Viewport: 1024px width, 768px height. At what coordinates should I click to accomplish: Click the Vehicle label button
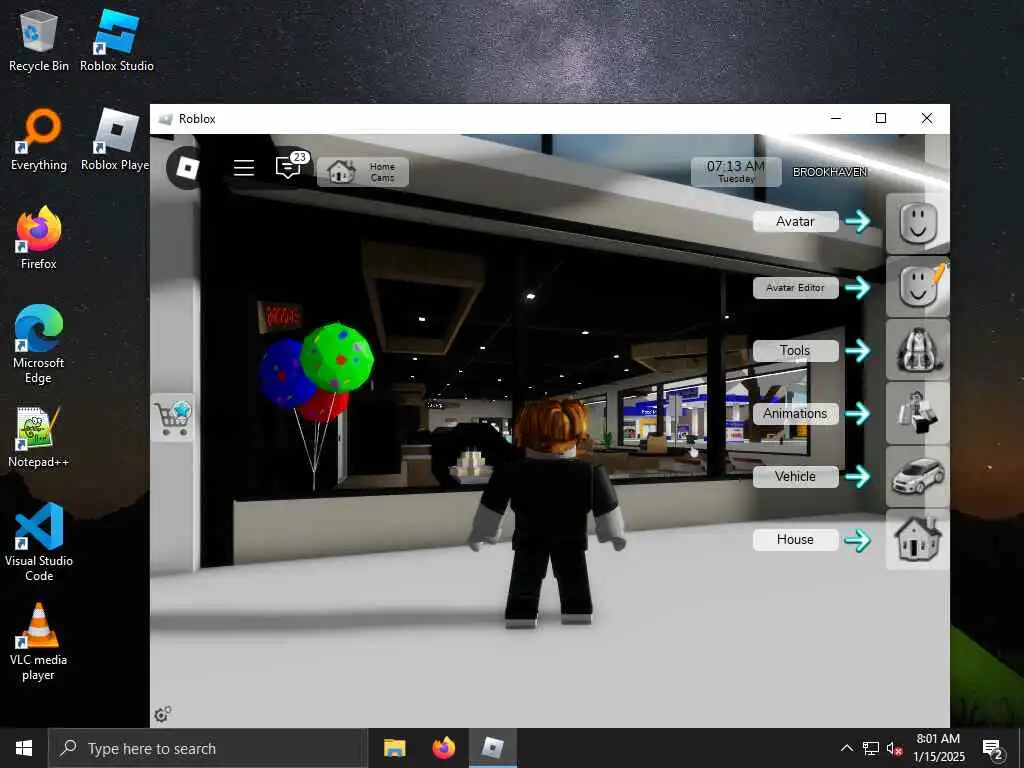pos(795,477)
